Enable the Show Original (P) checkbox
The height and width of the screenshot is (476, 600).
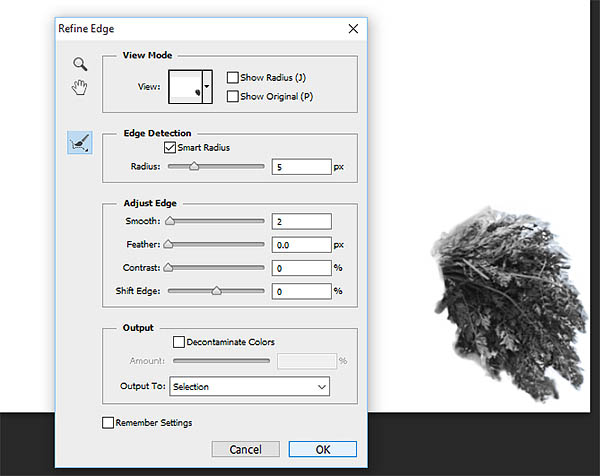click(x=232, y=96)
